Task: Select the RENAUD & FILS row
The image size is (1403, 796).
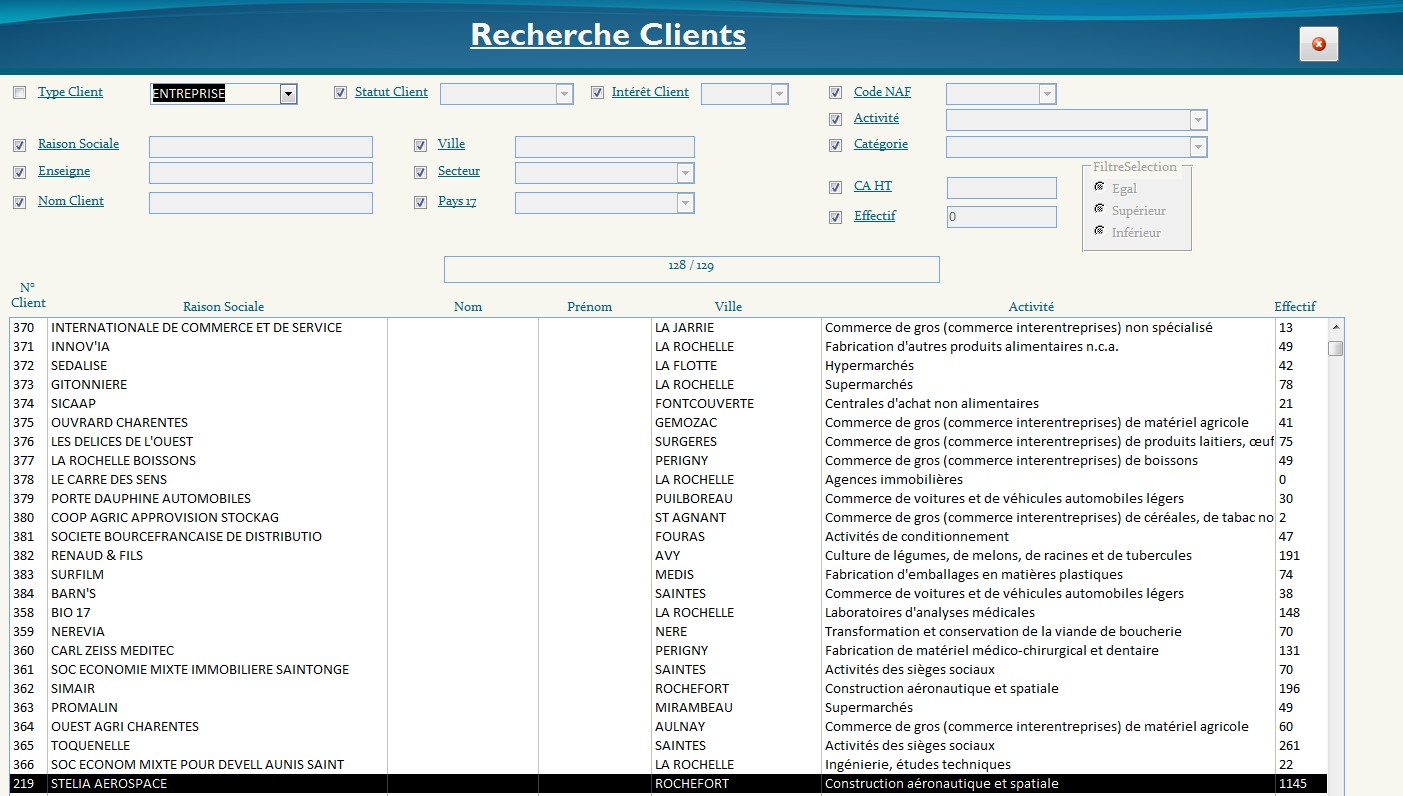Action: point(668,556)
